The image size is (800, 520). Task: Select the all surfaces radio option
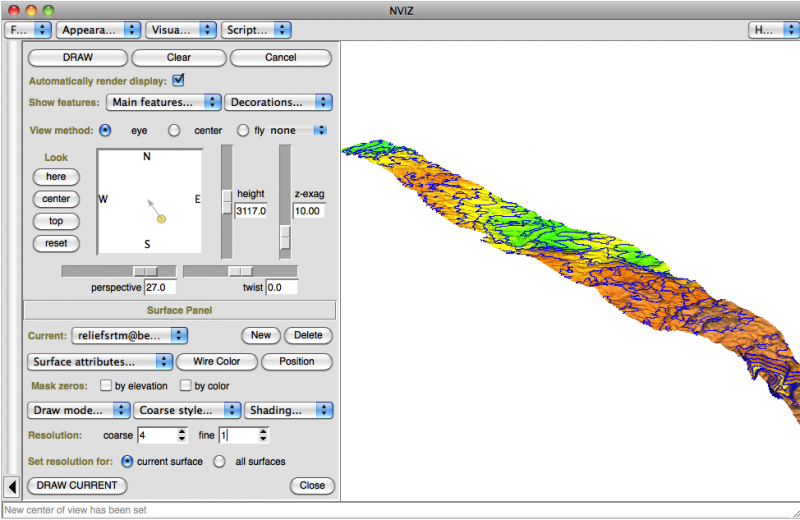pyautogui.click(x=219, y=462)
